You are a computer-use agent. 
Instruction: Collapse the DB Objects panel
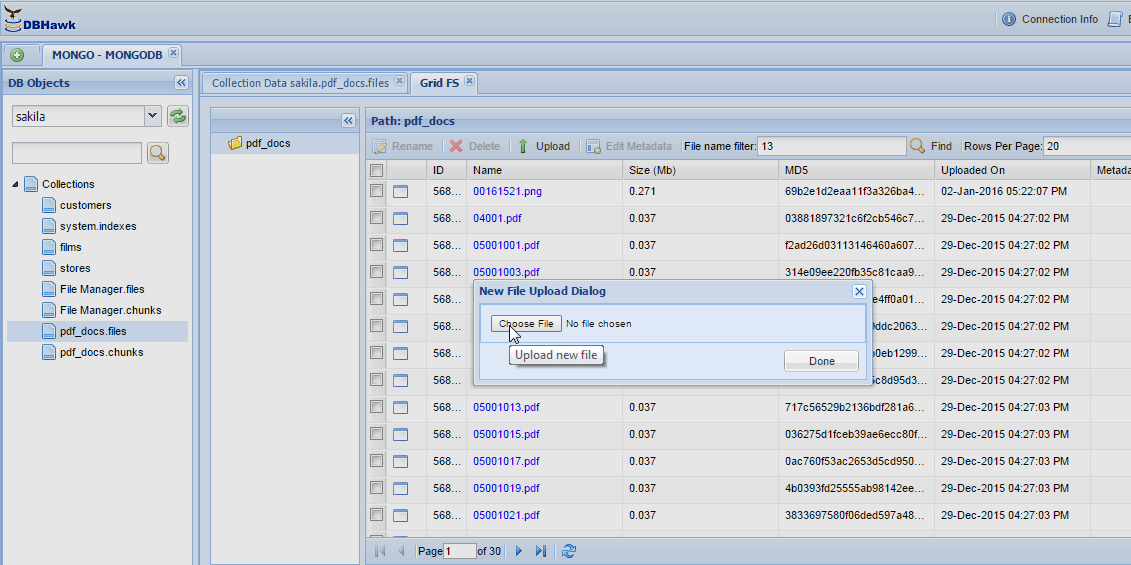coord(181,83)
